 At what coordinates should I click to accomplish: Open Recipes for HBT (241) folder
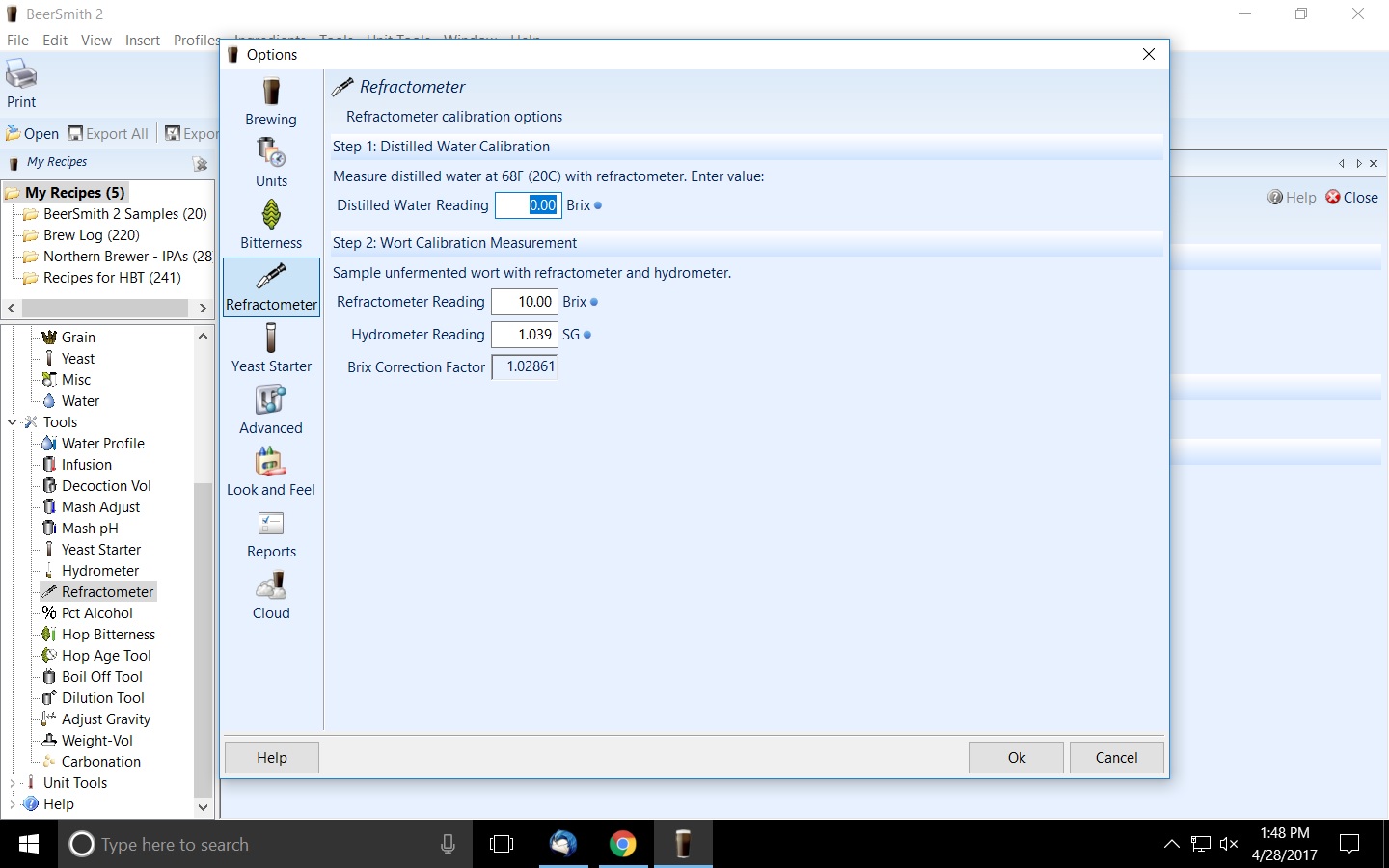tap(101, 278)
